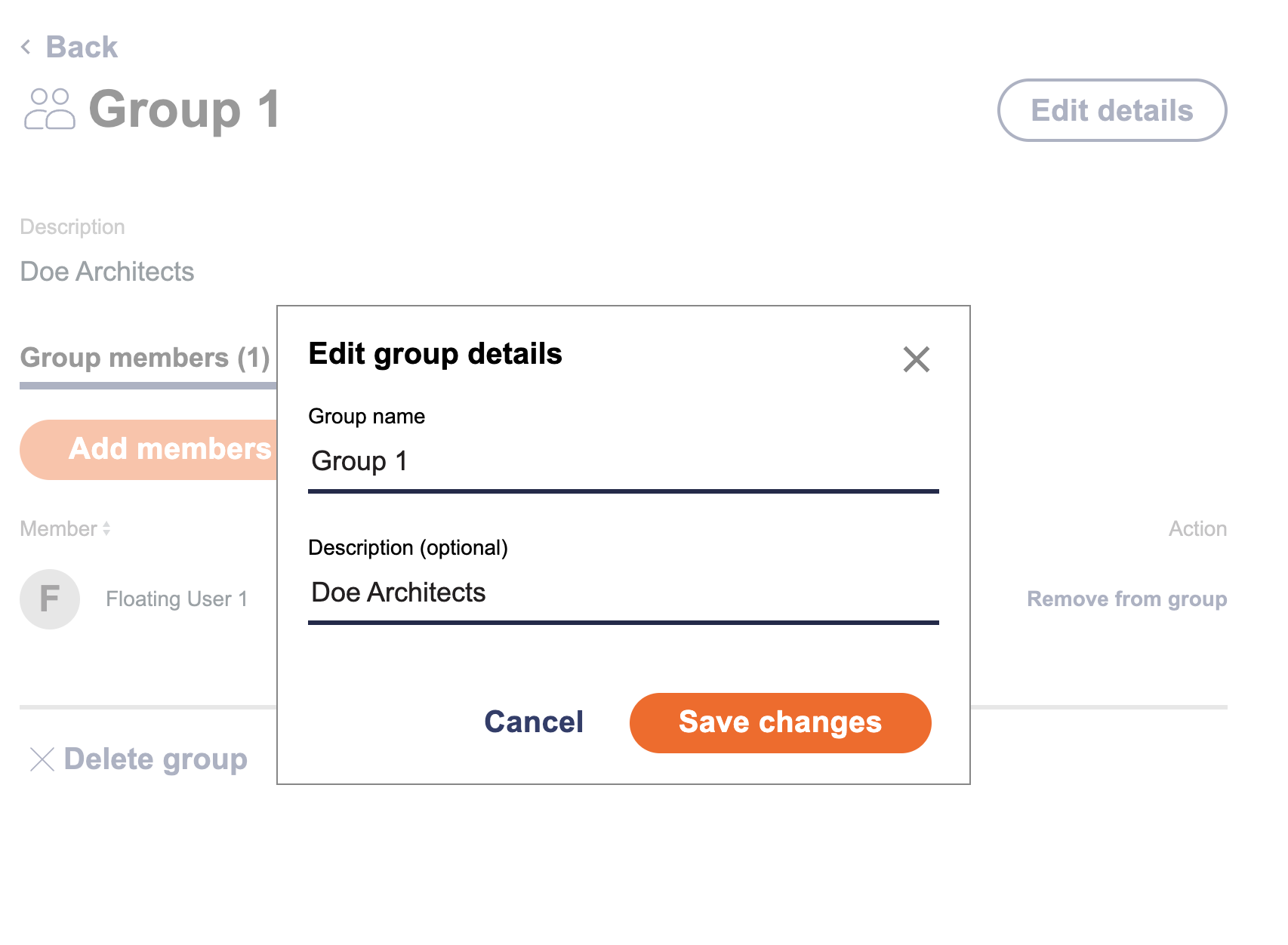Remove Floating User 1 from group
The width and height of the screenshot is (1288, 945).
pos(1127,599)
